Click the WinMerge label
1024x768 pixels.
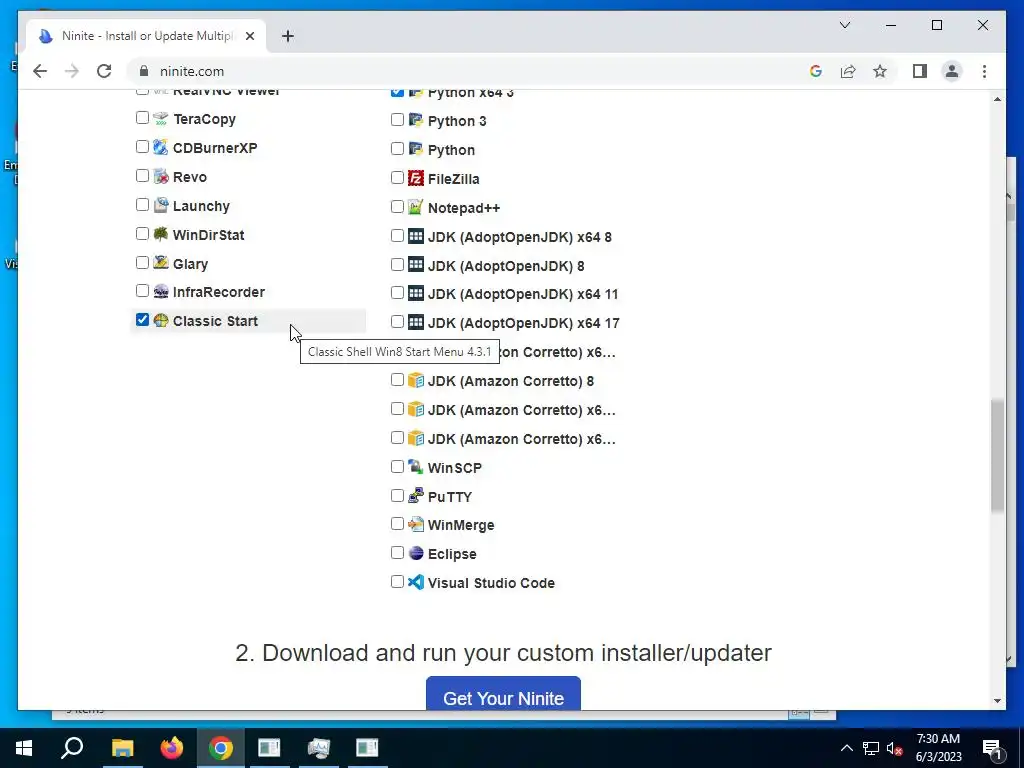[x=461, y=525]
